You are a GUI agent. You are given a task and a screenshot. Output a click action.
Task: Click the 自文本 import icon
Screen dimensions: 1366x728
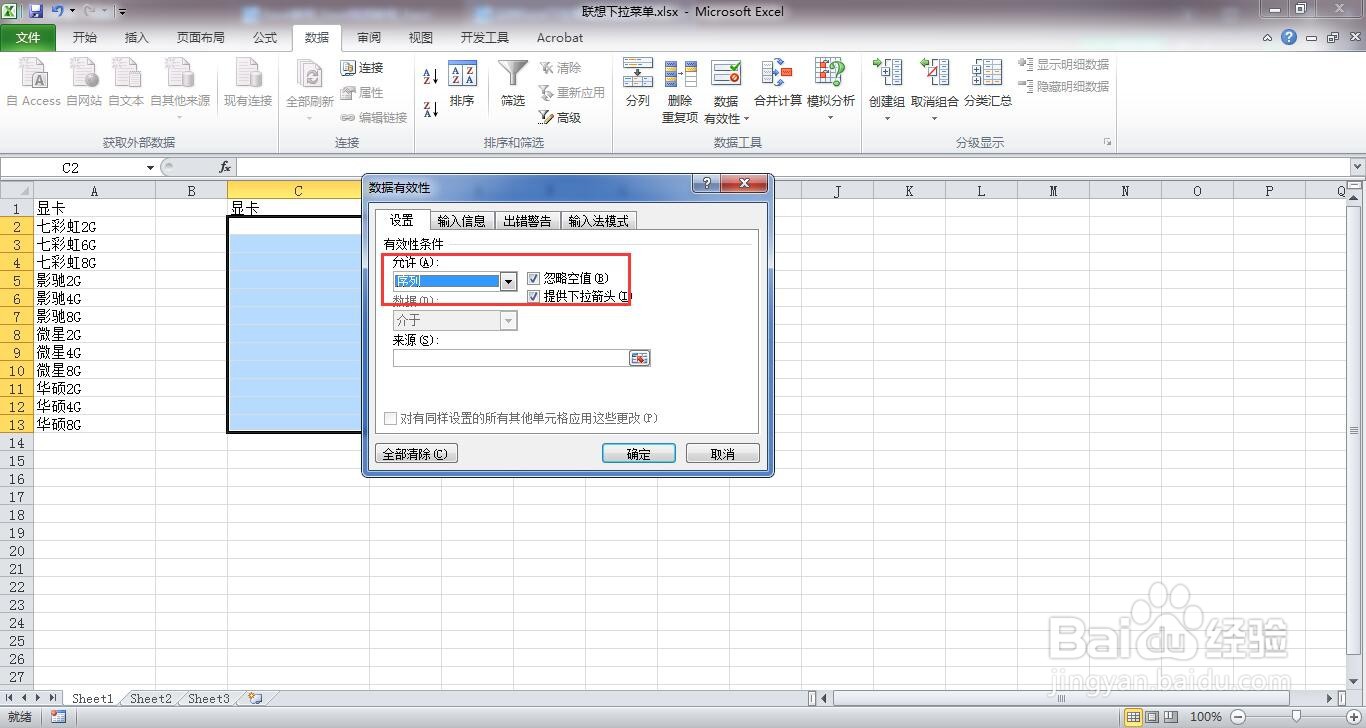126,82
